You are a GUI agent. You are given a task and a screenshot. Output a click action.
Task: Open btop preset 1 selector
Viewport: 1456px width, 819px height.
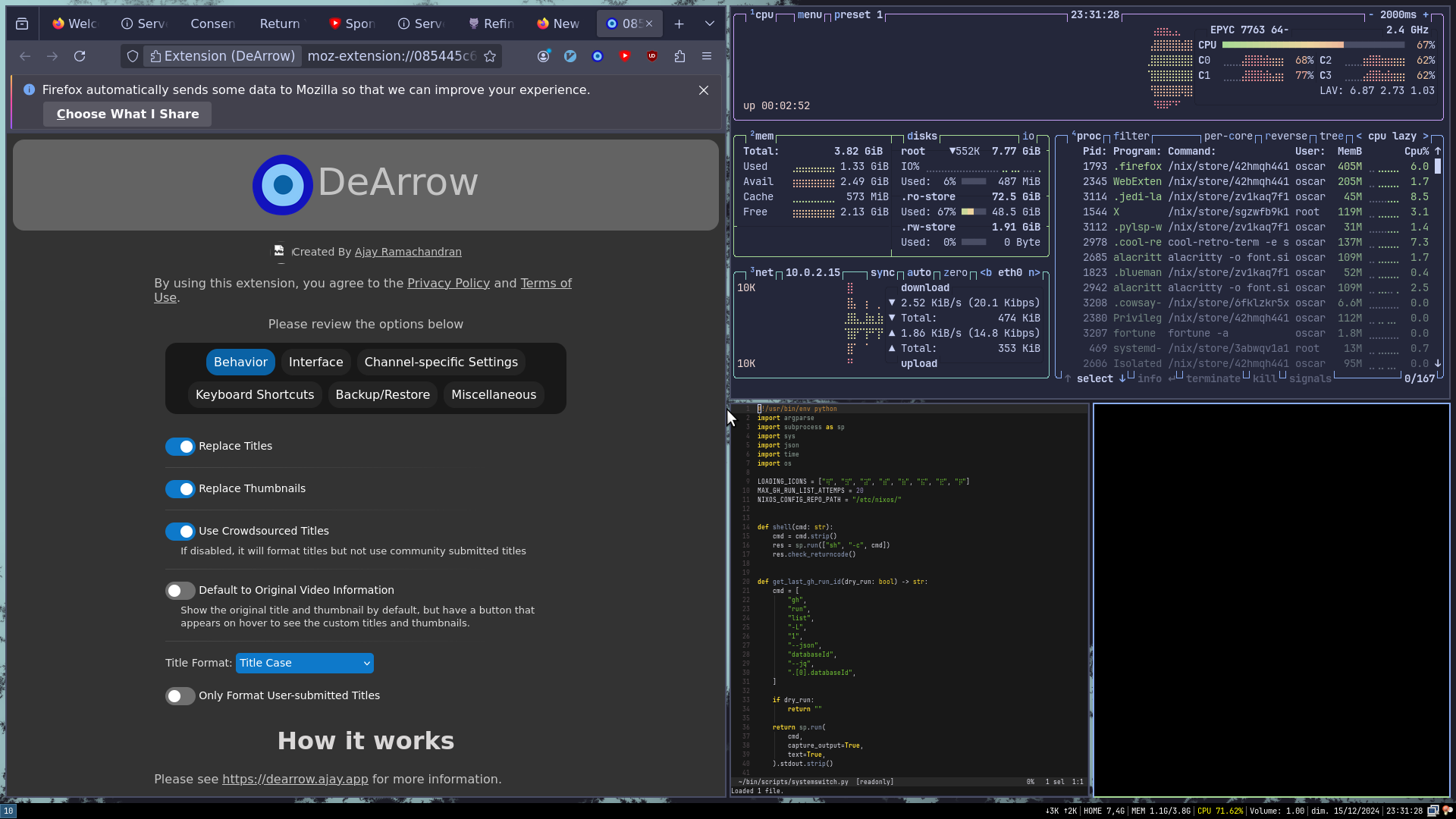pos(858,14)
